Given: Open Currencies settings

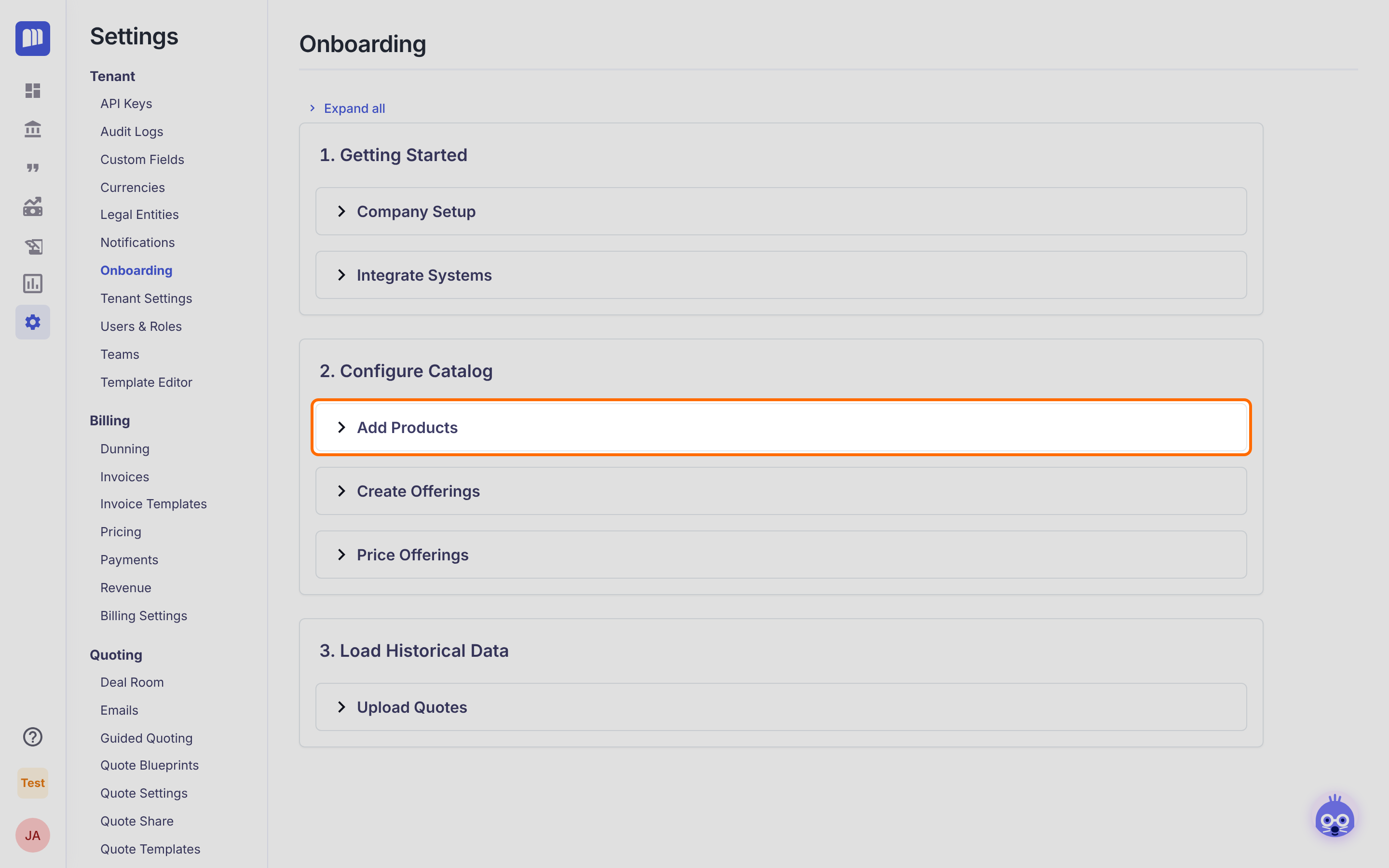Looking at the screenshot, I should (x=133, y=187).
